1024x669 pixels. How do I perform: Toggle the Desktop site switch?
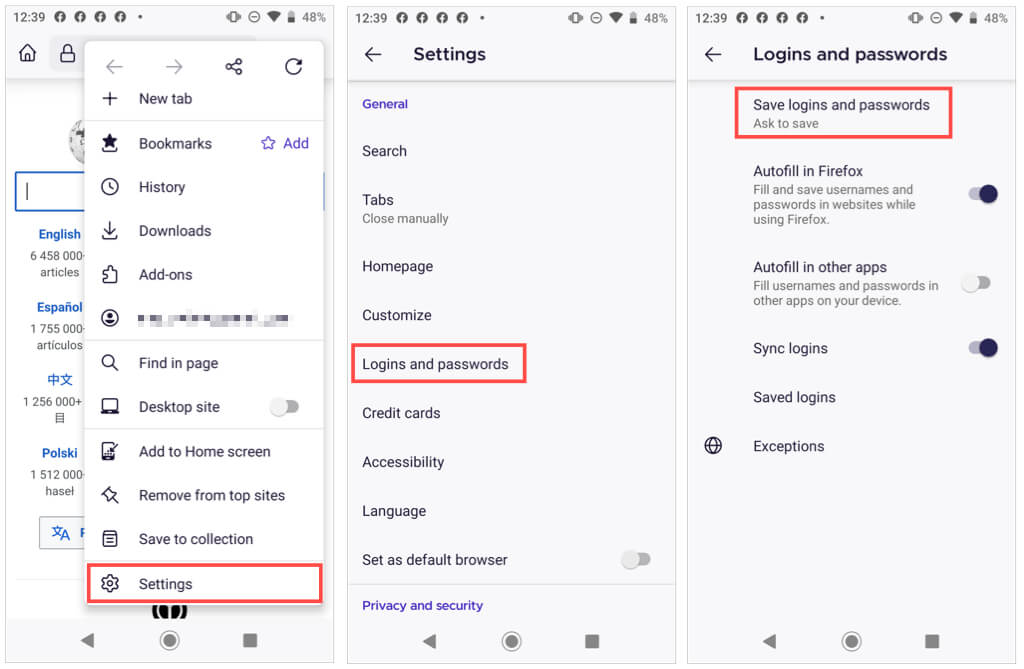click(285, 407)
